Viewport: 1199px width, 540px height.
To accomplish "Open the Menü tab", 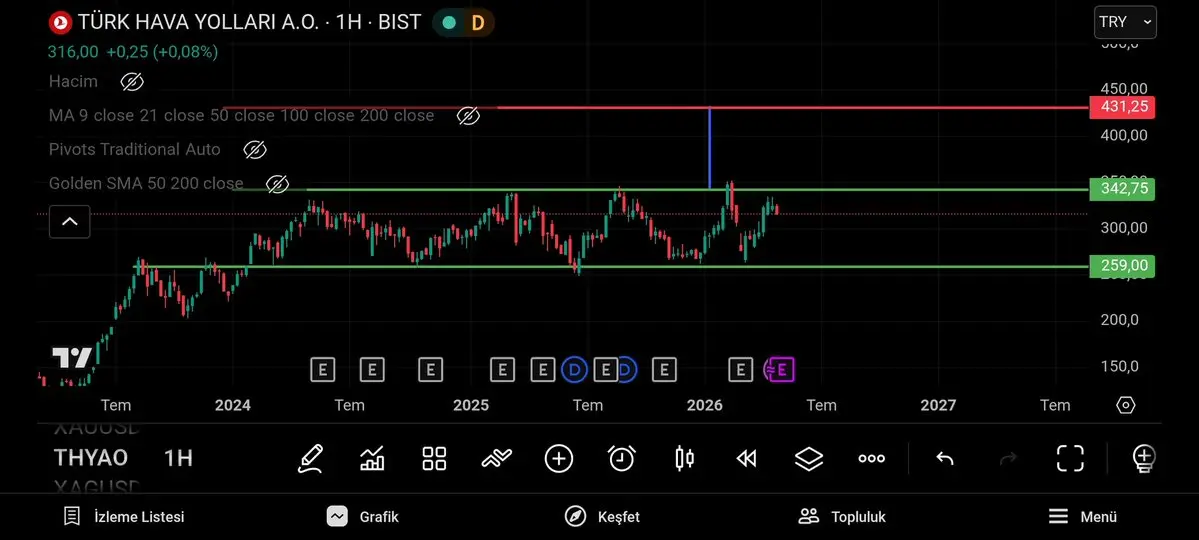I will [1082, 516].
